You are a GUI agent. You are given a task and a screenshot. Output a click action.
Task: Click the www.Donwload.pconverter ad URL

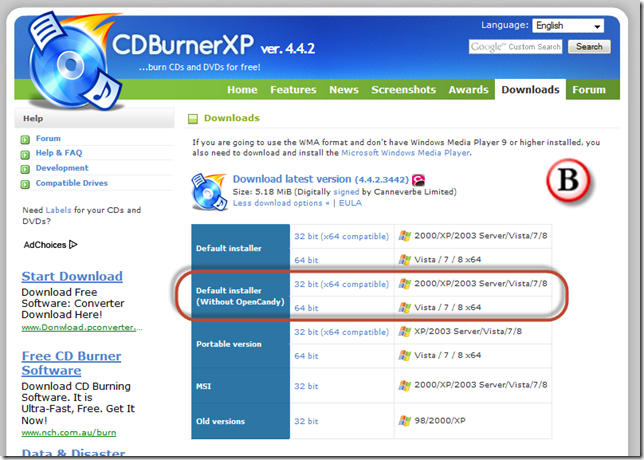(x=82, y=328)
